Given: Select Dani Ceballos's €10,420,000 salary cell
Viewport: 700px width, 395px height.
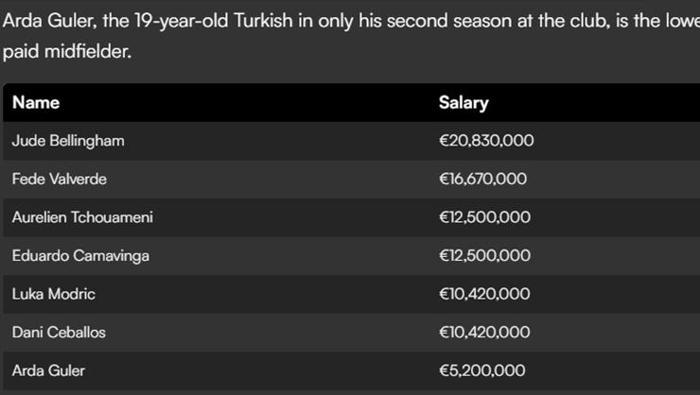Looking at the screenshot, I should (x=484, y=333).
